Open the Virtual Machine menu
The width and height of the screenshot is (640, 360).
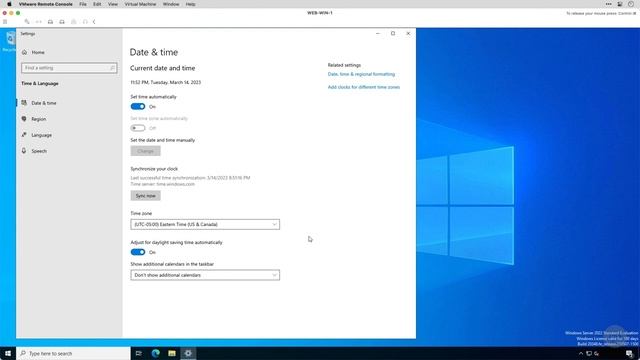[140, 4]
